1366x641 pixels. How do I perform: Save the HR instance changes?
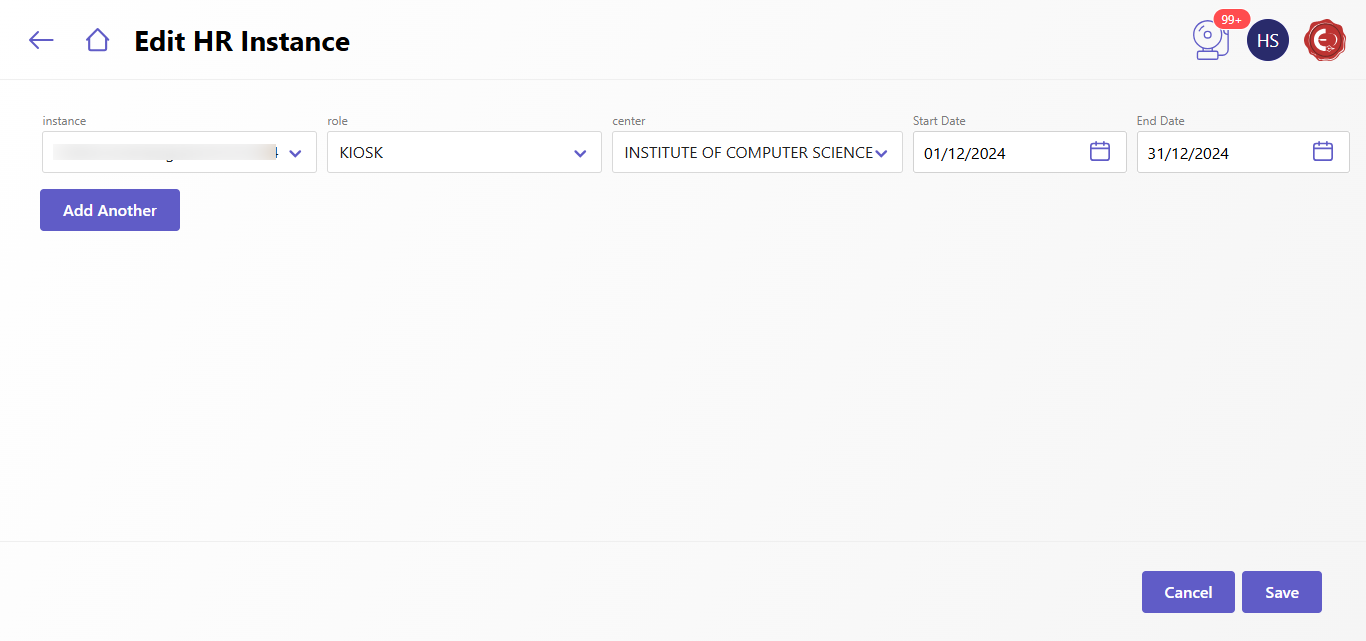(1281, 592)
